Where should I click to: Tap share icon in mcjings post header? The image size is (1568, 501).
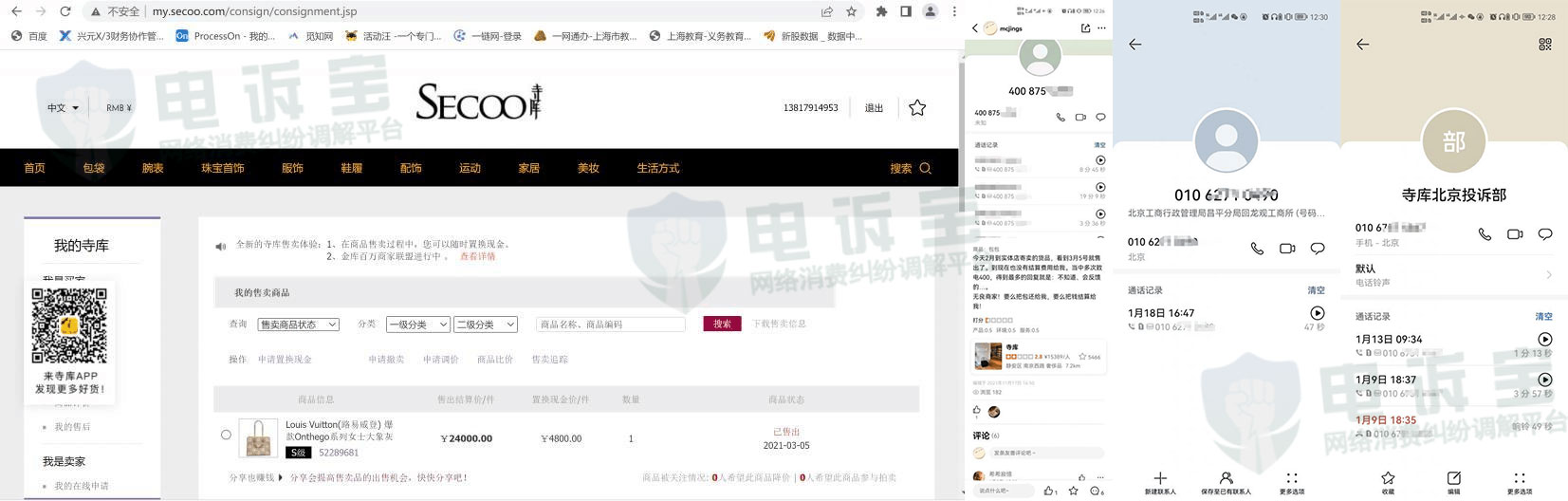pyautogui.click(x=1085, y=28)
